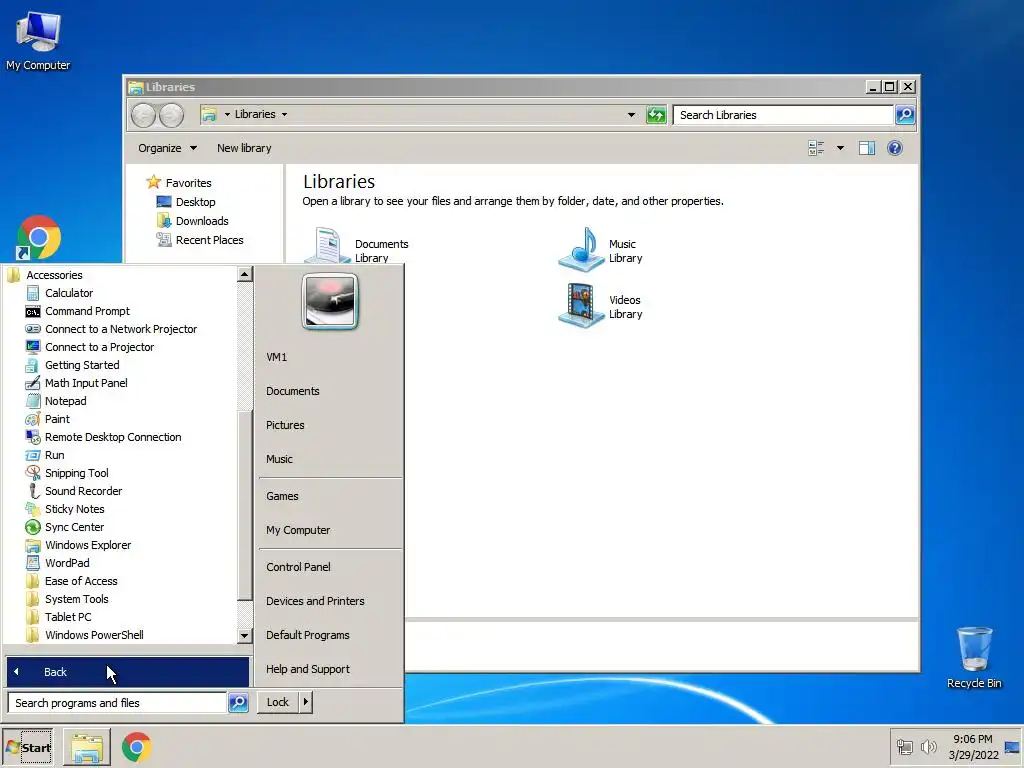This screenshot has height=768, width=1024.
Task: Open Getting Started
Action: 82,365
